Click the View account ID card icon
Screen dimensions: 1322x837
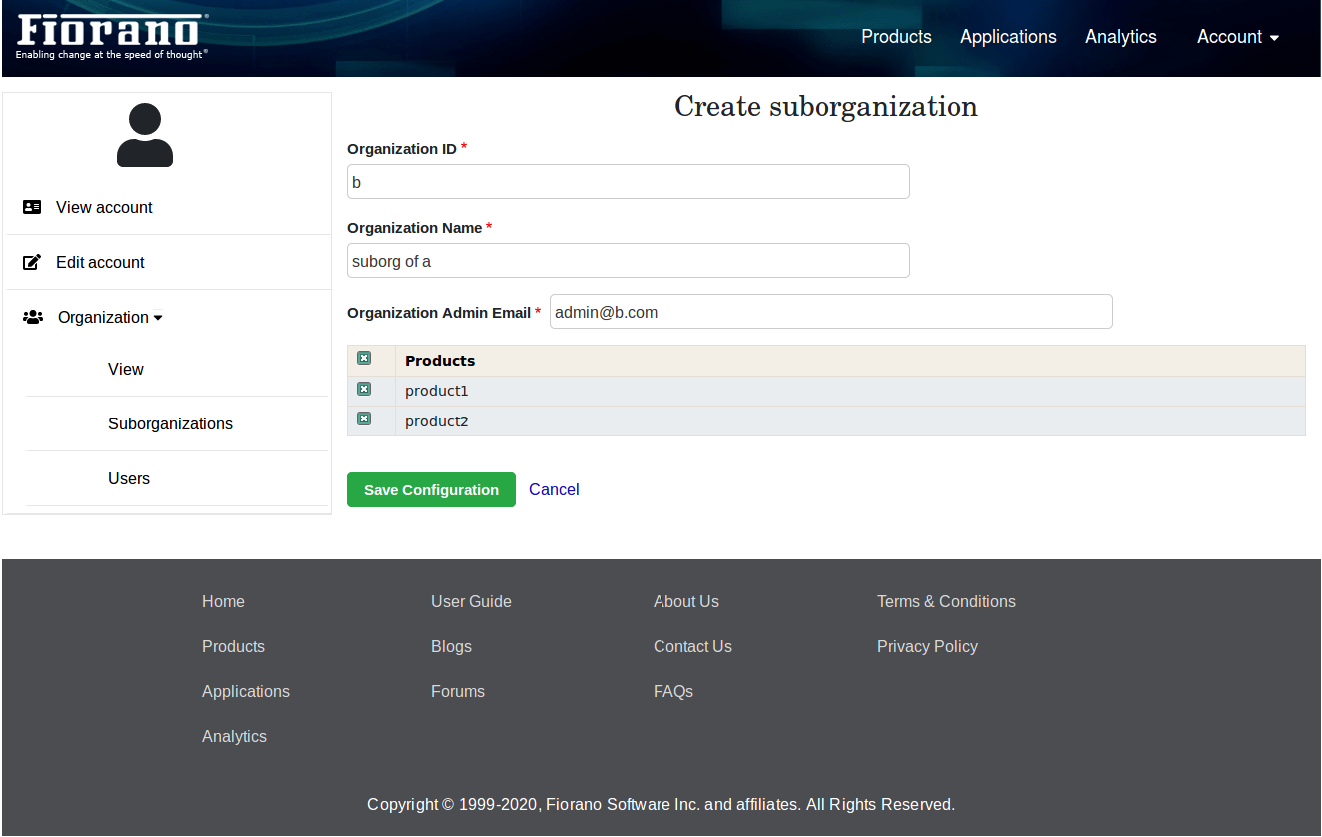click(32, 207)
